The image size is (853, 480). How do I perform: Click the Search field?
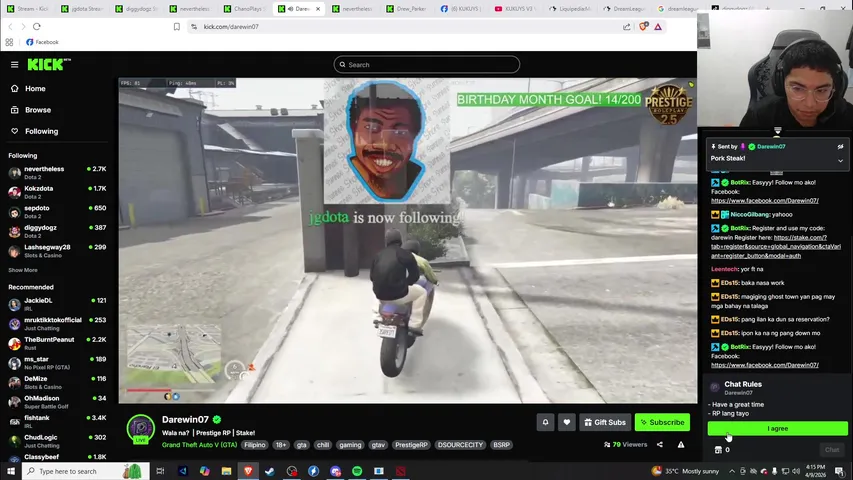(426, 65)
